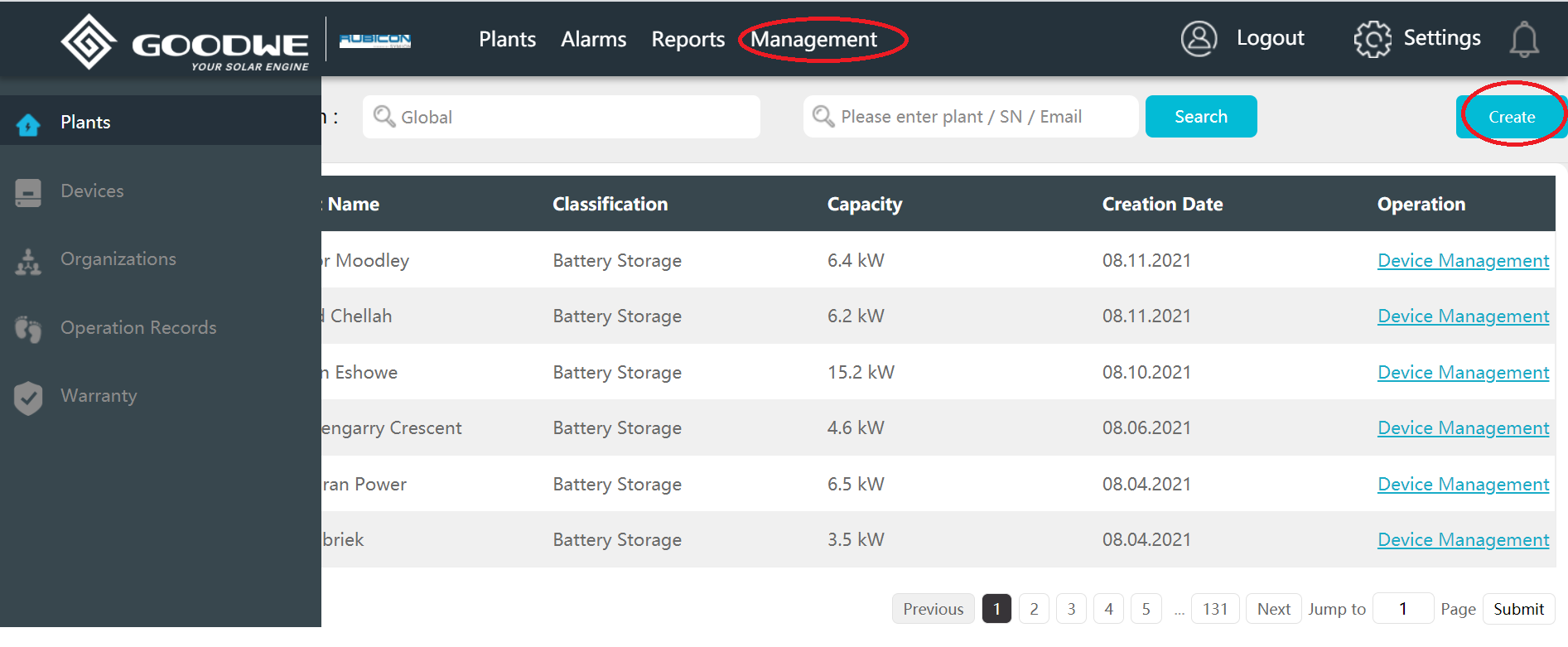Image resolution: width=1568 pixels, height=647 pixels.
Task: Open notifications bell icon
Action: point(1523,40)
